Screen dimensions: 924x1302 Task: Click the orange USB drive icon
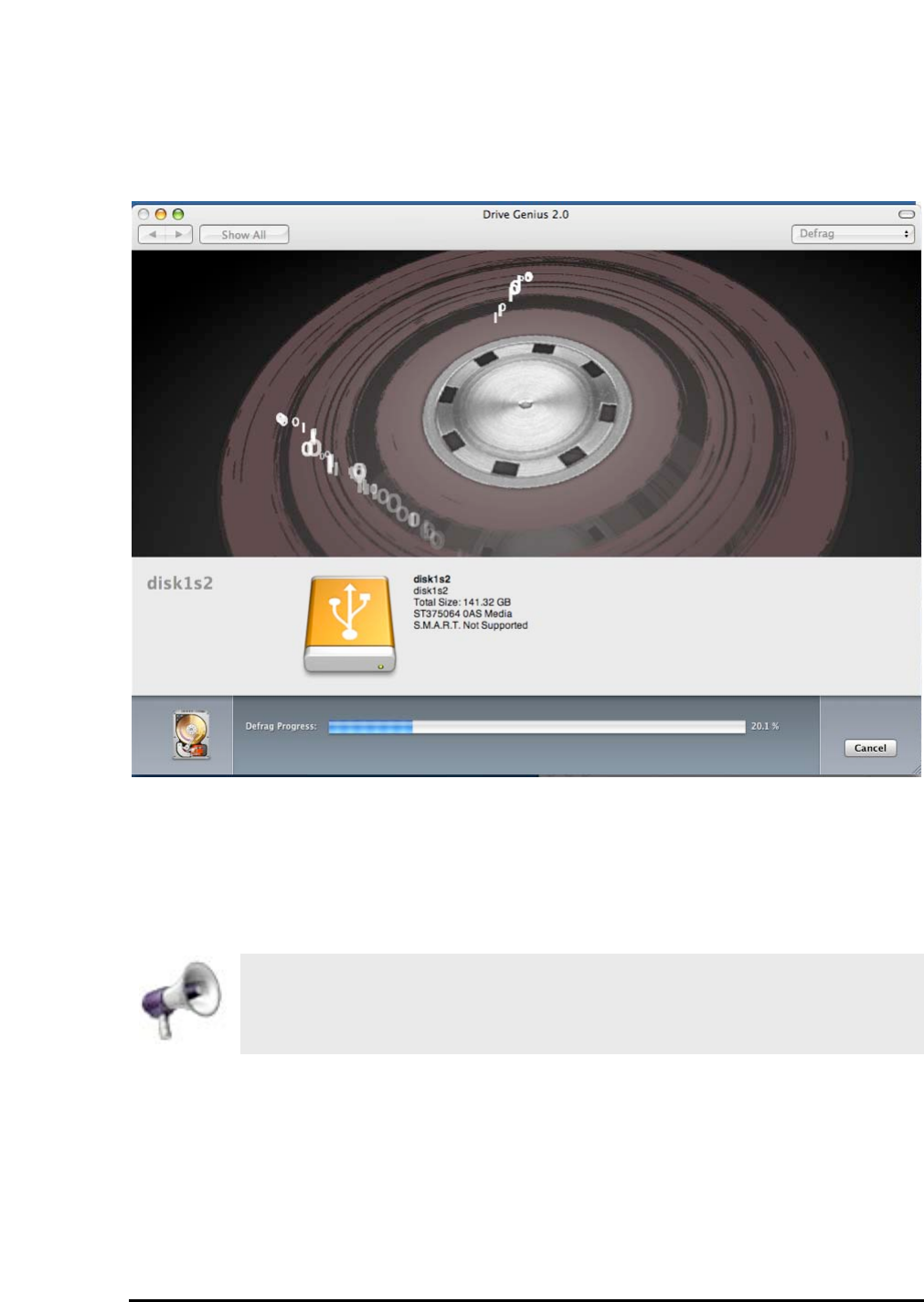click(350, 625)
